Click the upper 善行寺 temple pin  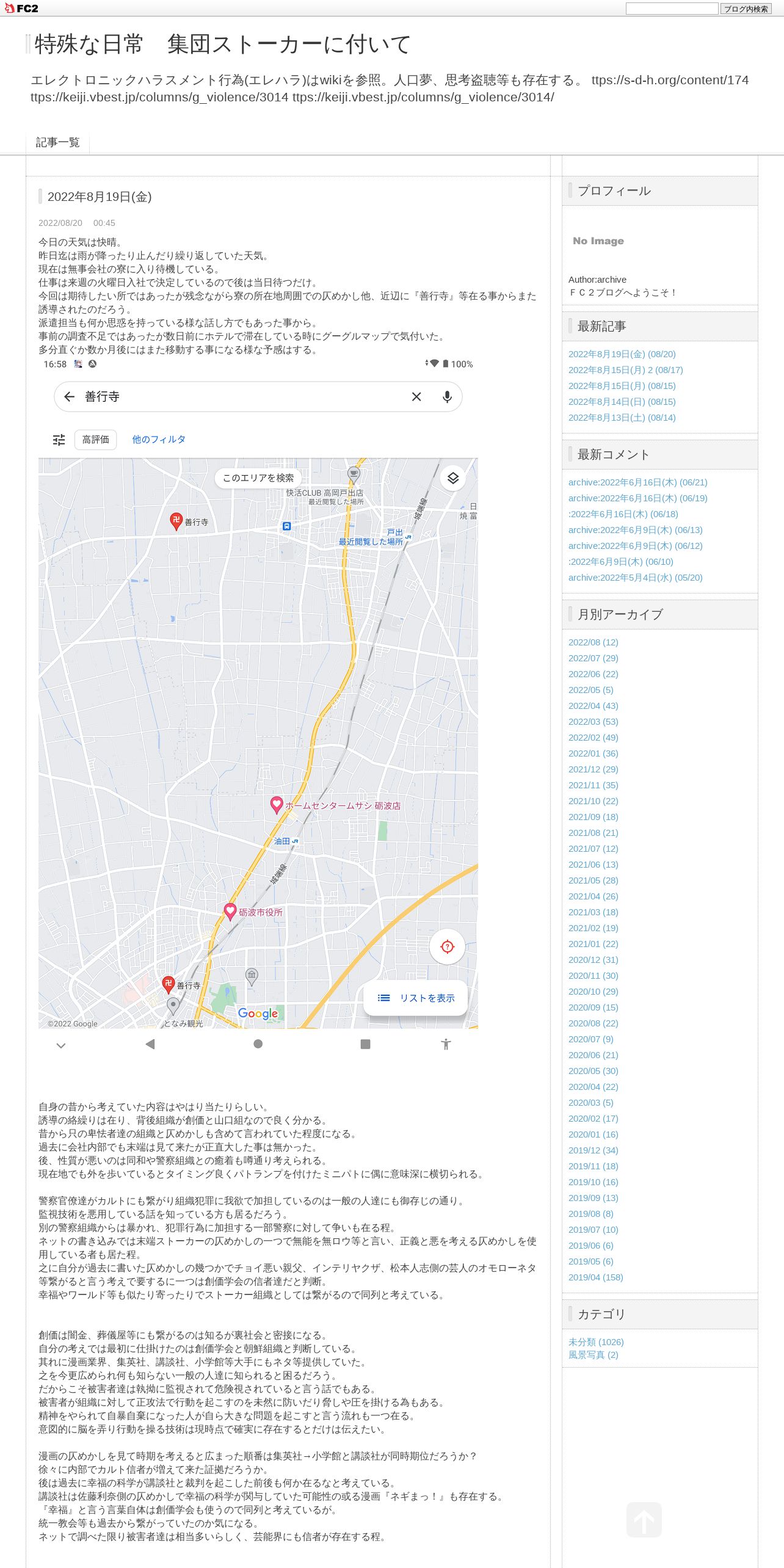pos(176,521)
